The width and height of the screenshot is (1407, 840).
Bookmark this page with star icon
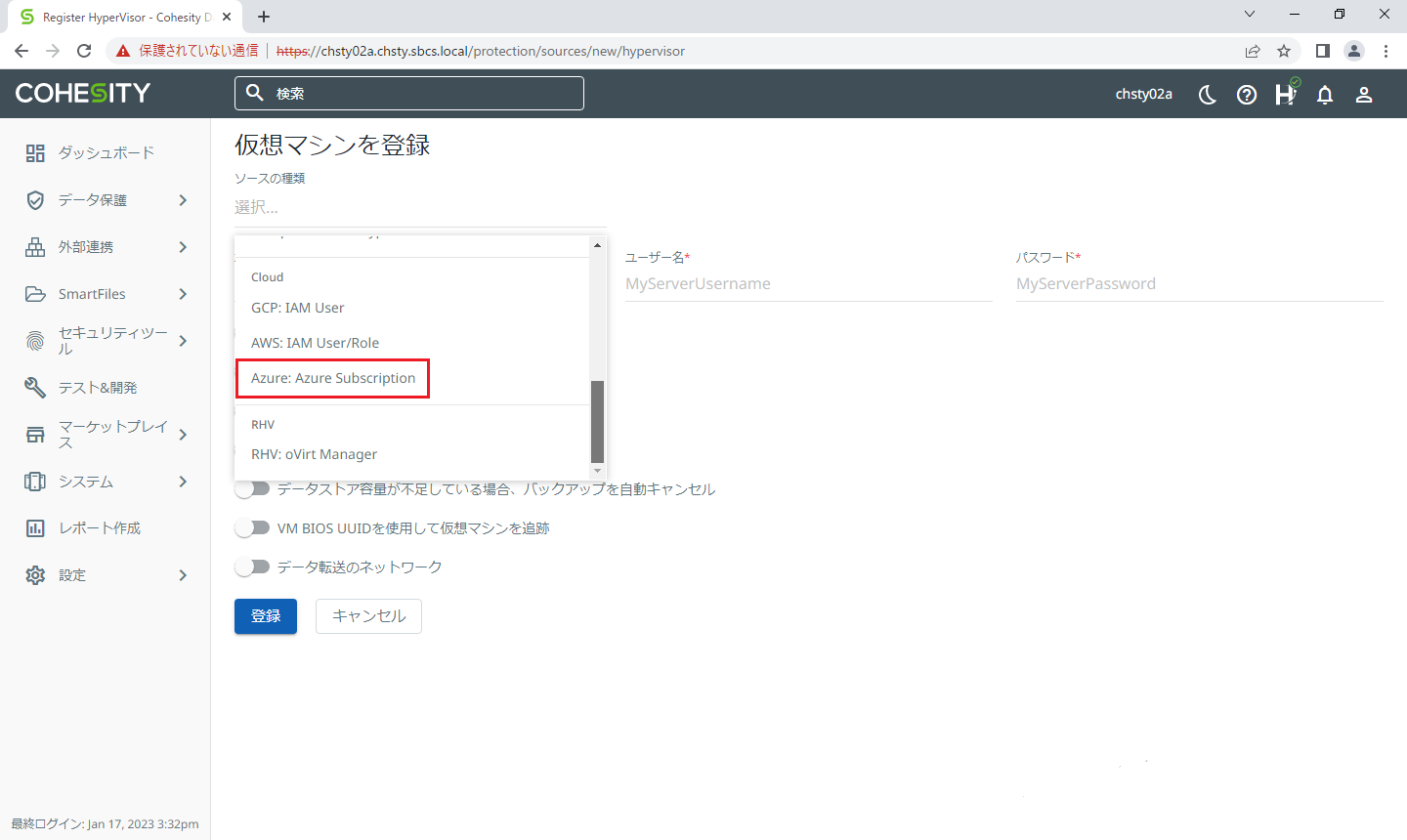pos(1284,51)
